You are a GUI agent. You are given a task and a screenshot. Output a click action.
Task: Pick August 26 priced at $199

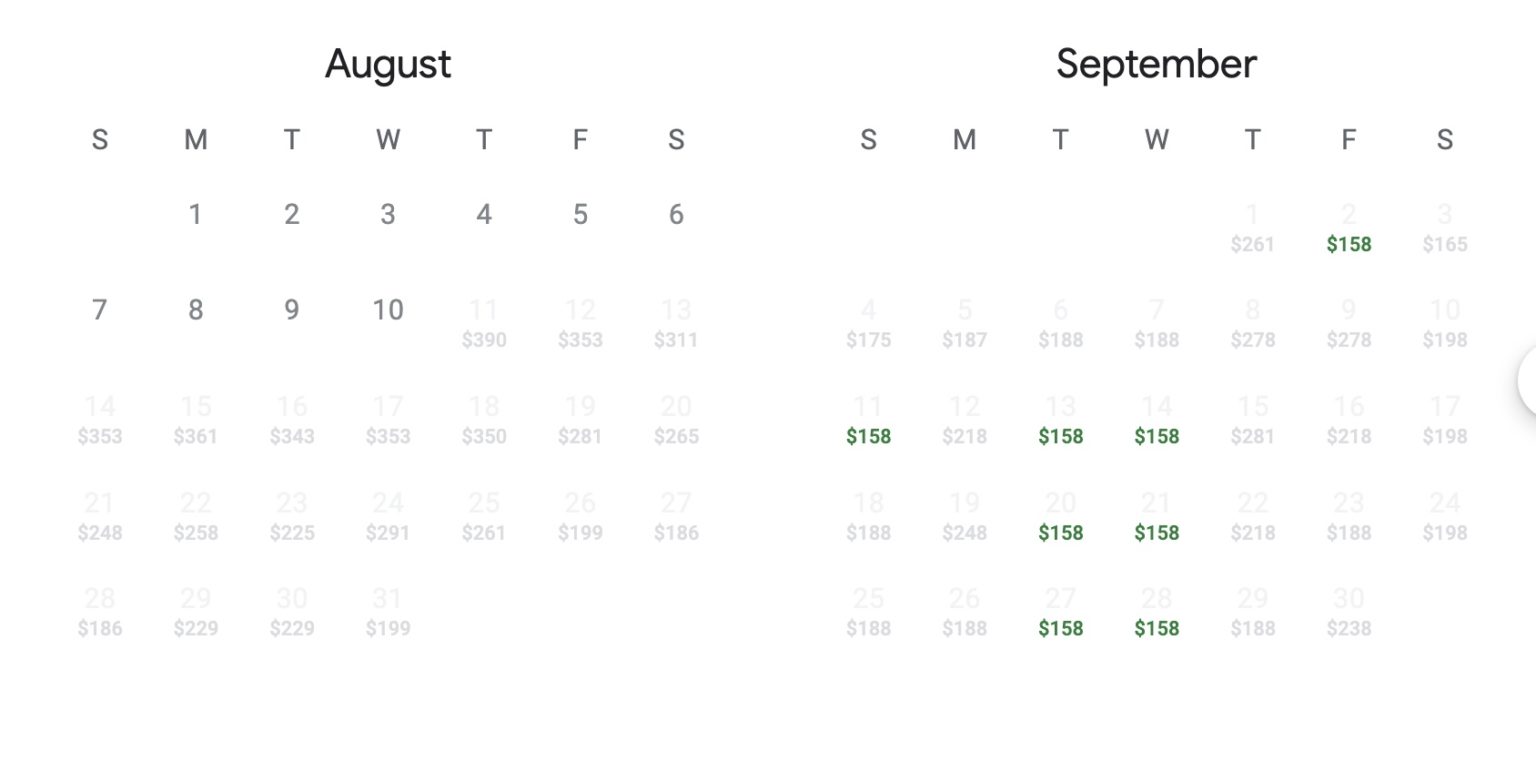click(580, 516)
